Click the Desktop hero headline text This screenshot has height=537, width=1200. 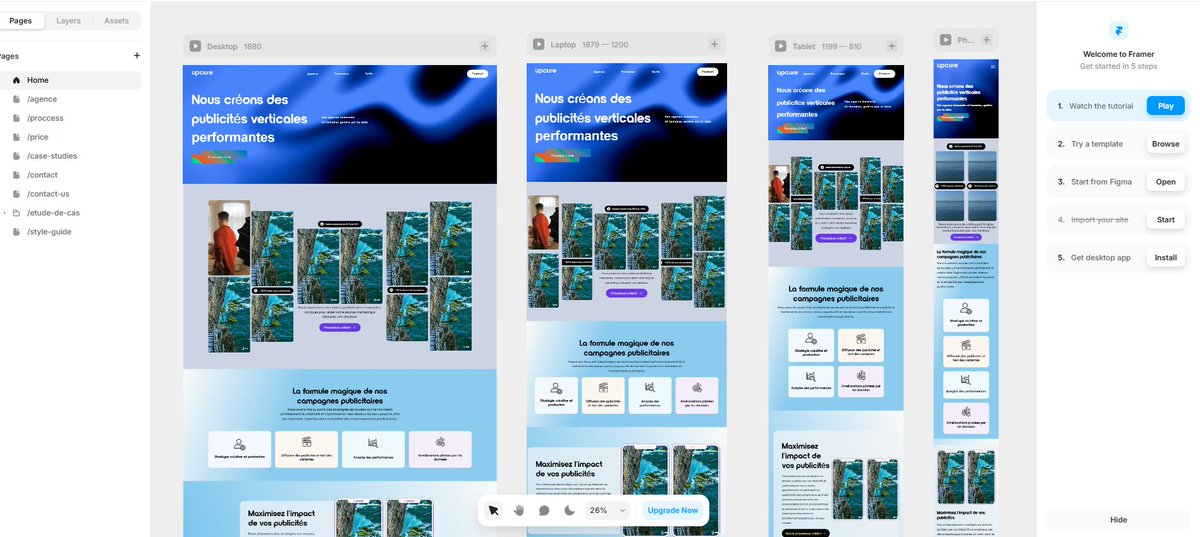(x=250, y=118)
